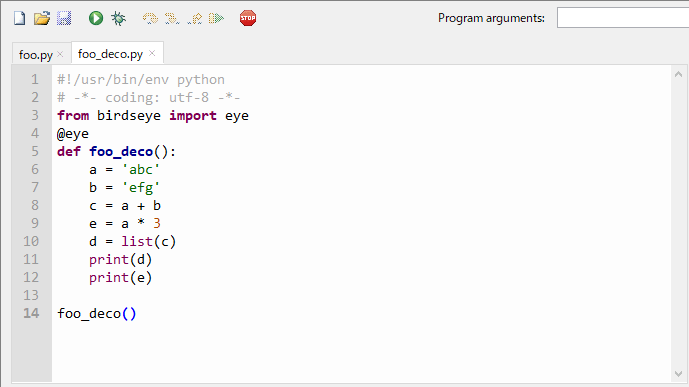Viewport: 689px width, 387px height.
Task: Click the editor scrollbar down arrow
Action: 678,374
